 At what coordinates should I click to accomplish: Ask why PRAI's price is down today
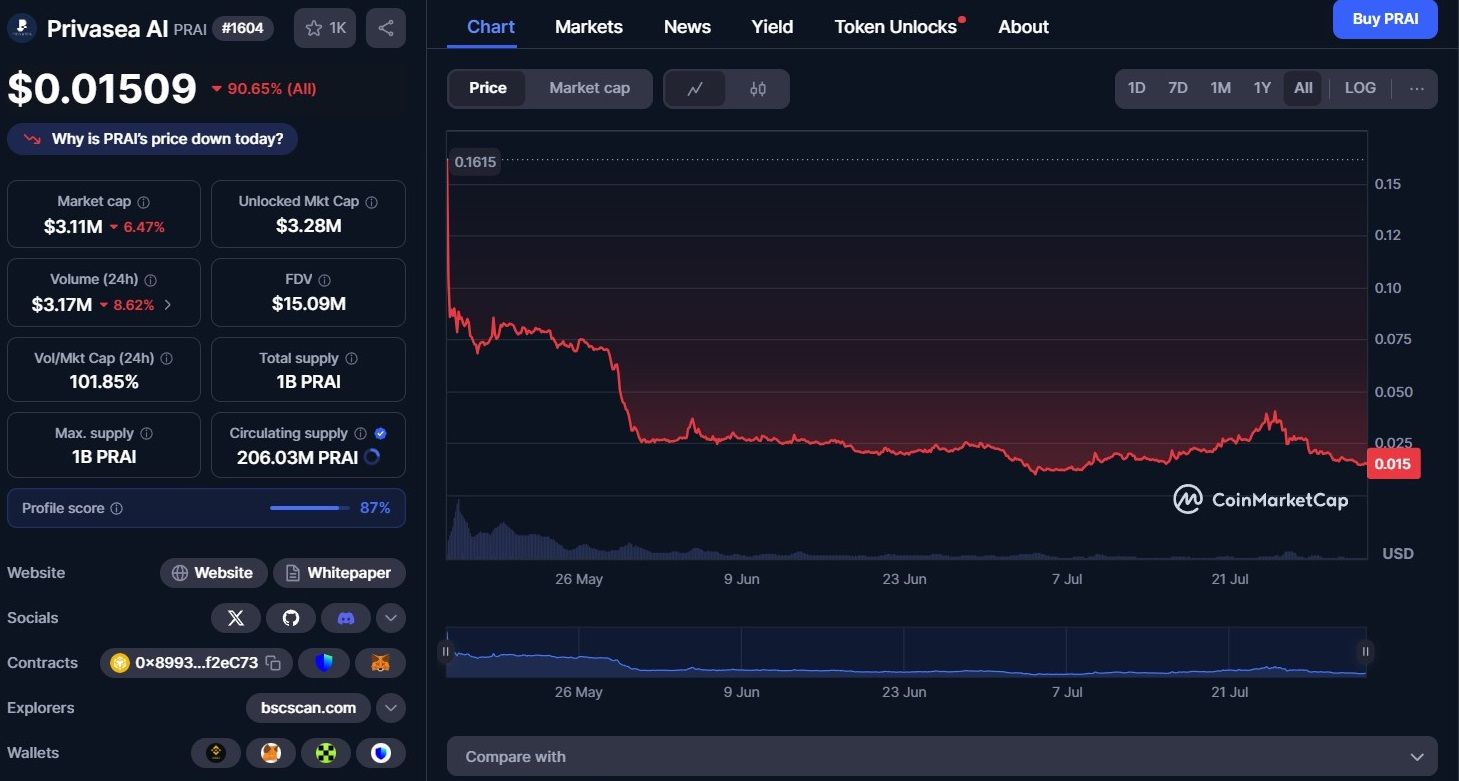pyautogui.click(x=152, y=139)
